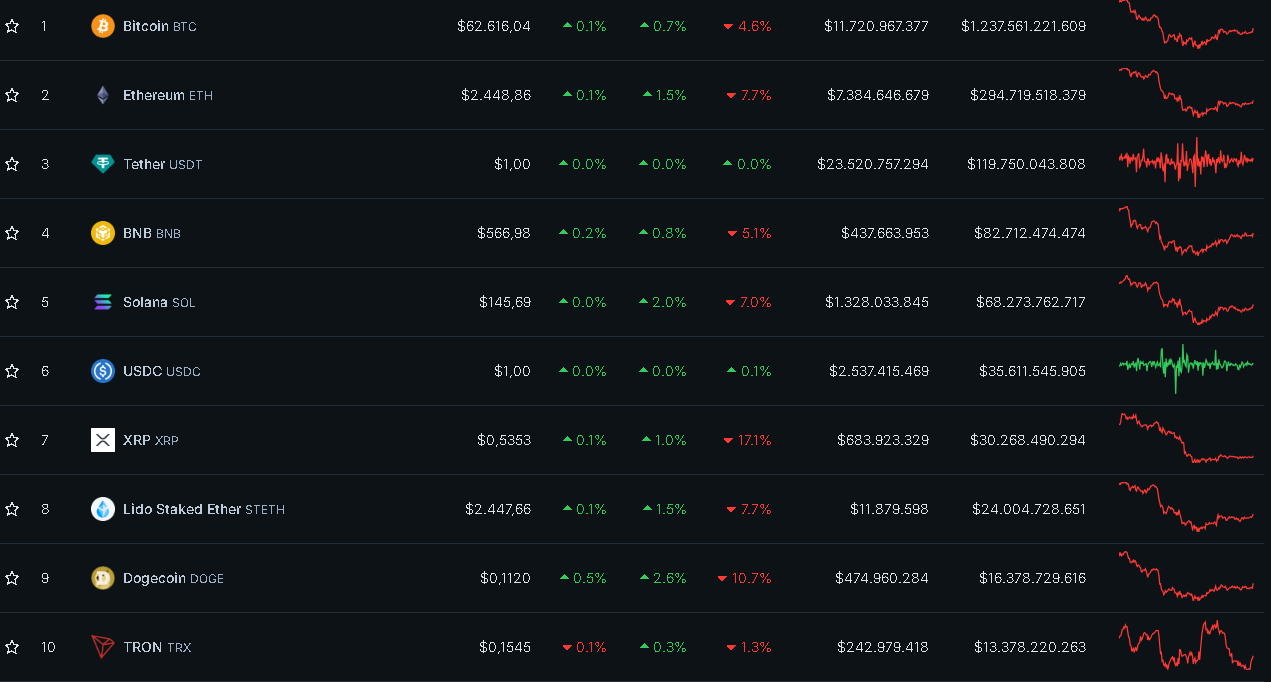
Task: Click USDC market cap $35.611.545.905
Action: point(1032,371)
